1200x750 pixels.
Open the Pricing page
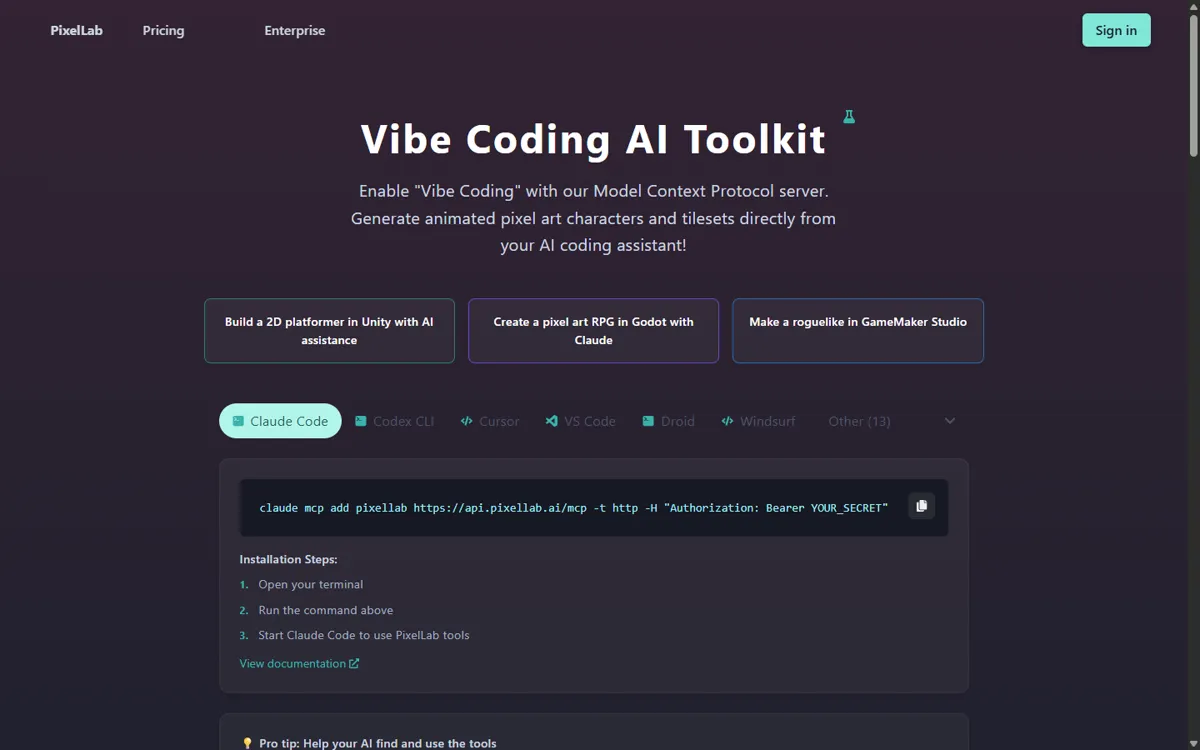(x=163, y=30)
